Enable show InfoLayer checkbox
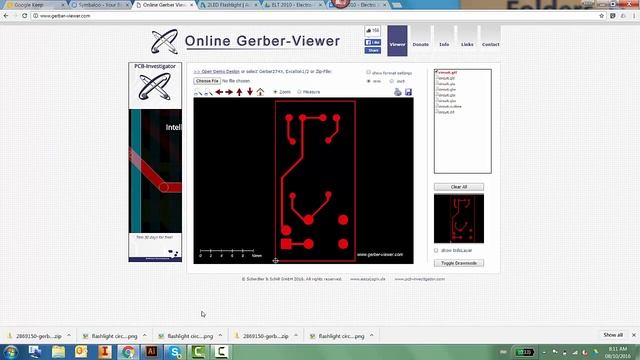The image size is (640, 360). 436,250
